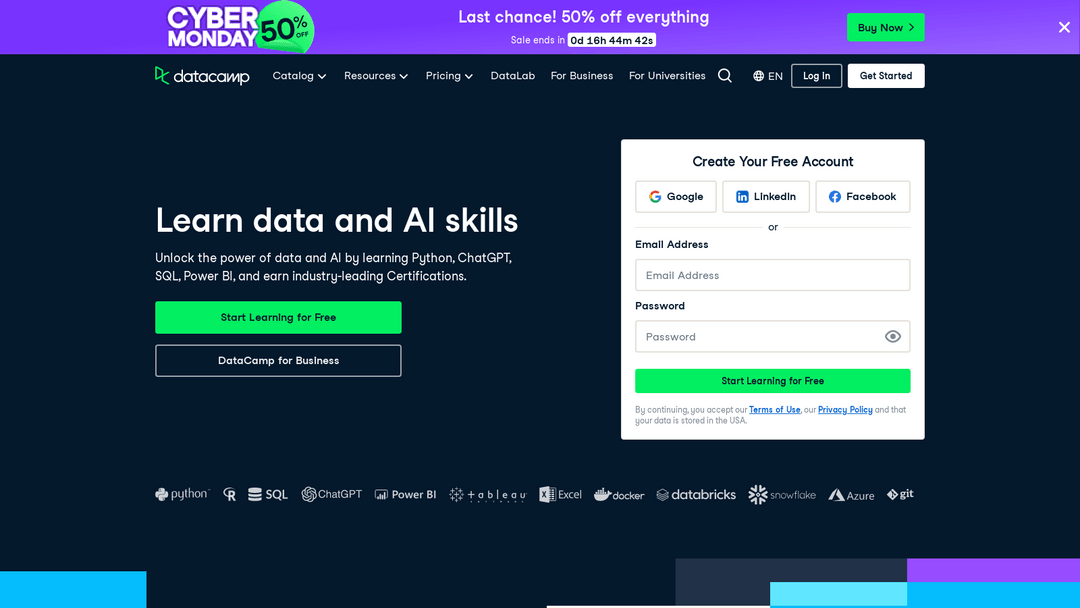Screen dimensions: 1080x608
Task: Close the Cyber Monday banner
Action: tap(1064, 28)
